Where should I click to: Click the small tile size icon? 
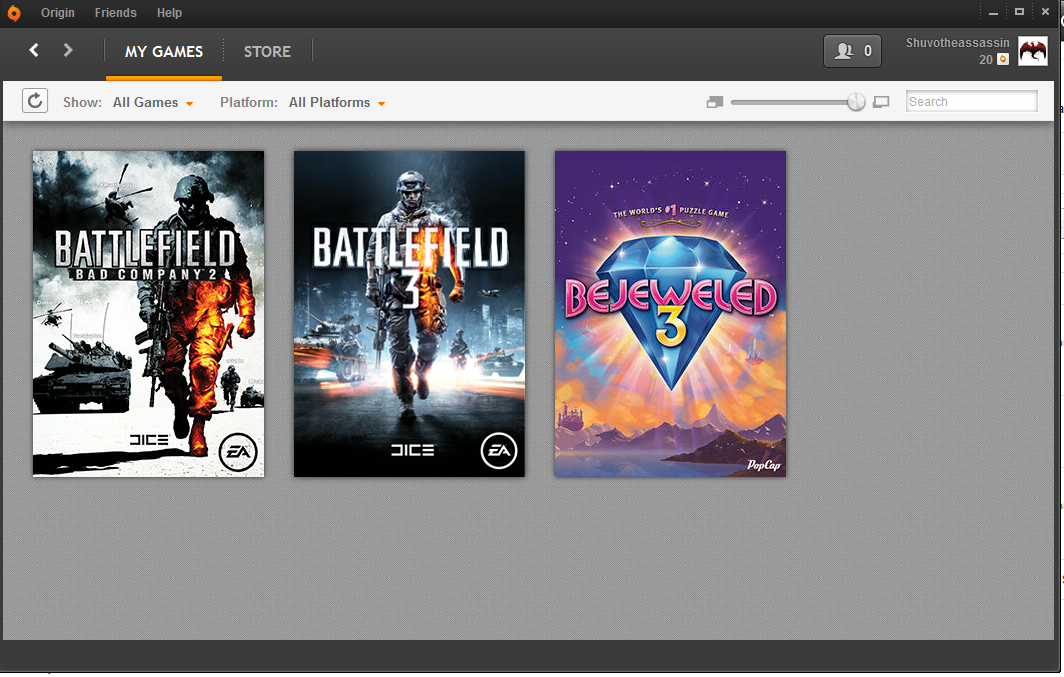pyautogui.click(x=715, y=102)
